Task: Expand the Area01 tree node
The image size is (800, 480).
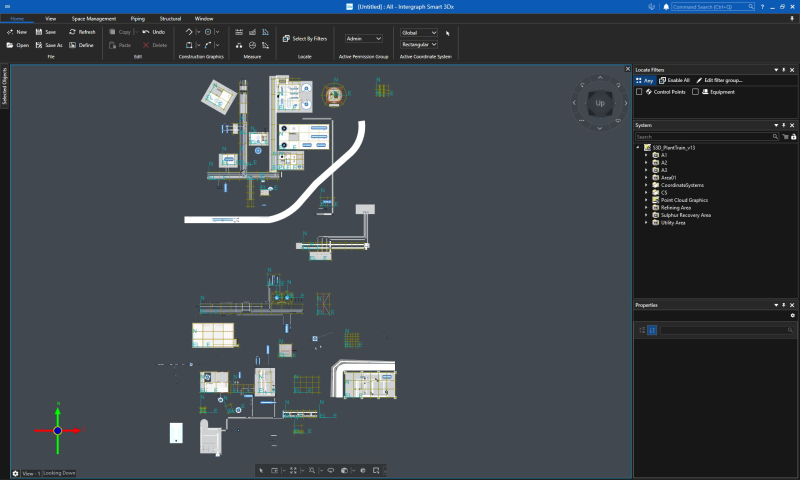Action: pyautogui.click(x=646, y=178)
